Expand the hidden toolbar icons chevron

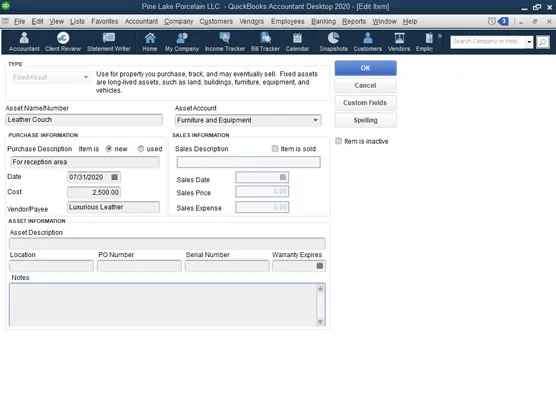pos(440,36)
